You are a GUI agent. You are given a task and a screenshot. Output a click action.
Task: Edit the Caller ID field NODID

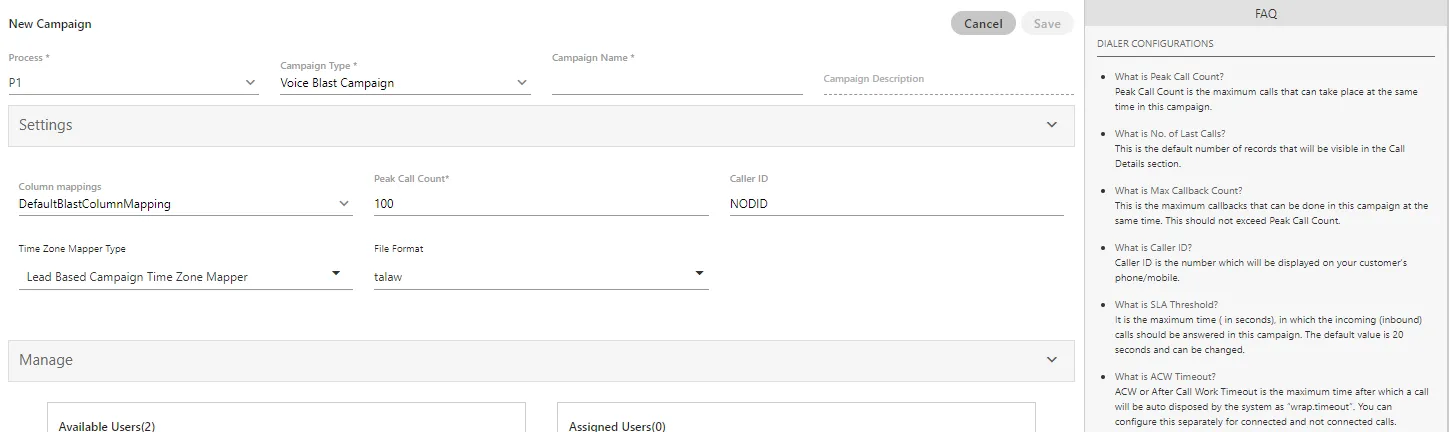tap(897, 204)
